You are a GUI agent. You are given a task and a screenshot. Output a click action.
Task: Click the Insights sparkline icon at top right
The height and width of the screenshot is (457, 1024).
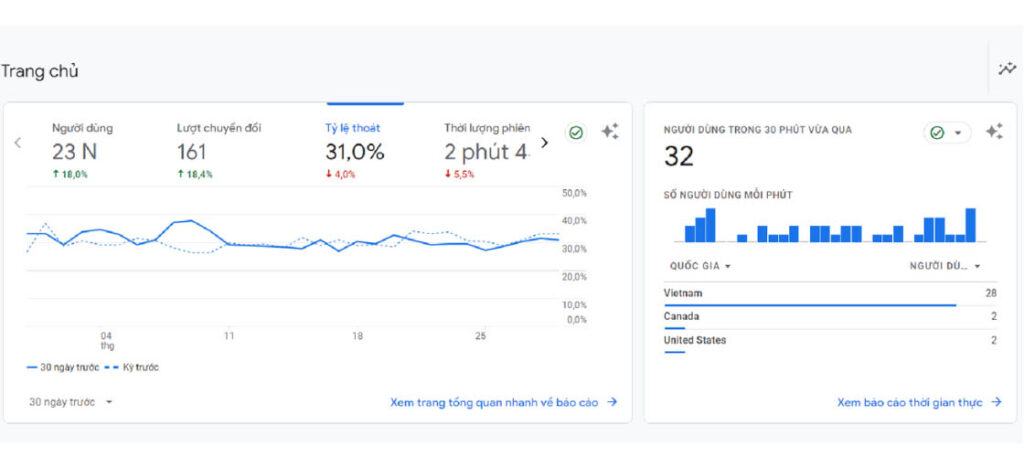coord(1007,69)
